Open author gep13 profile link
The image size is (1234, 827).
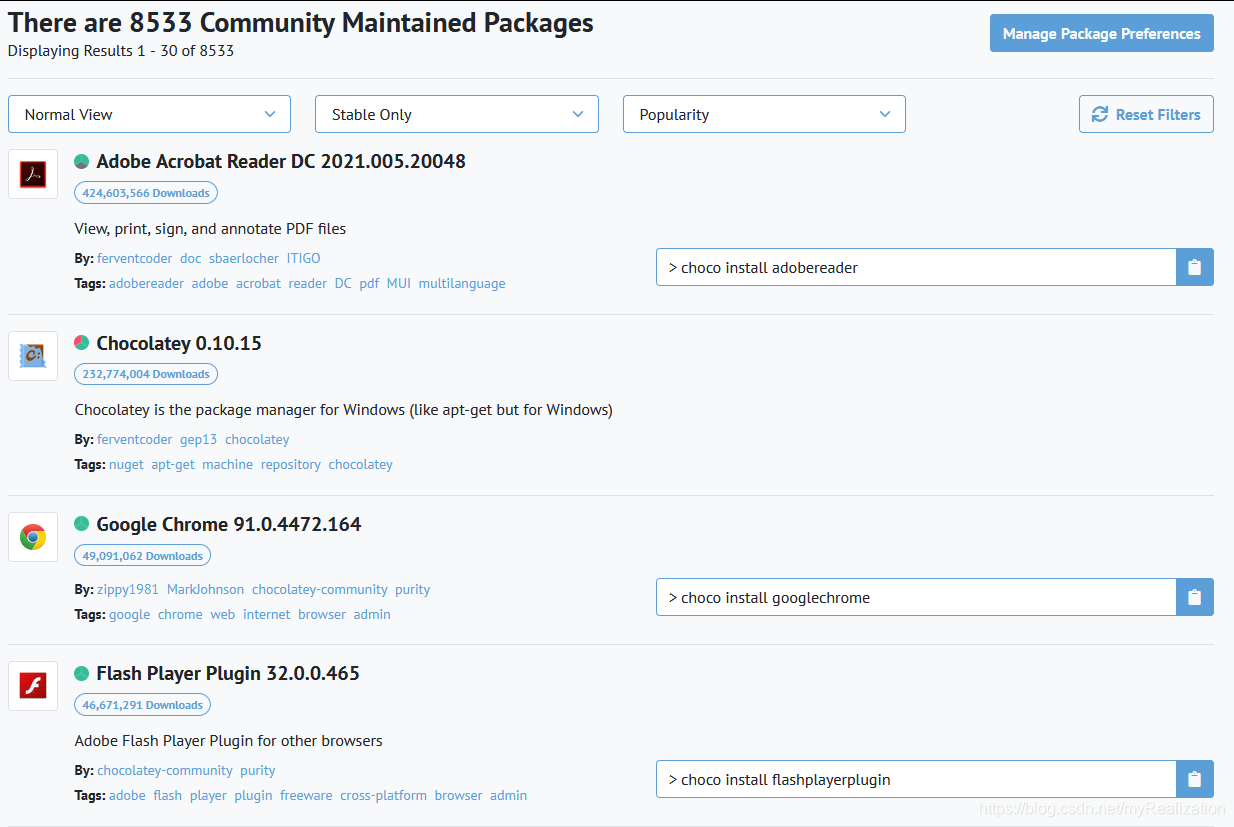pyautogui.click(x=199, y=439)
